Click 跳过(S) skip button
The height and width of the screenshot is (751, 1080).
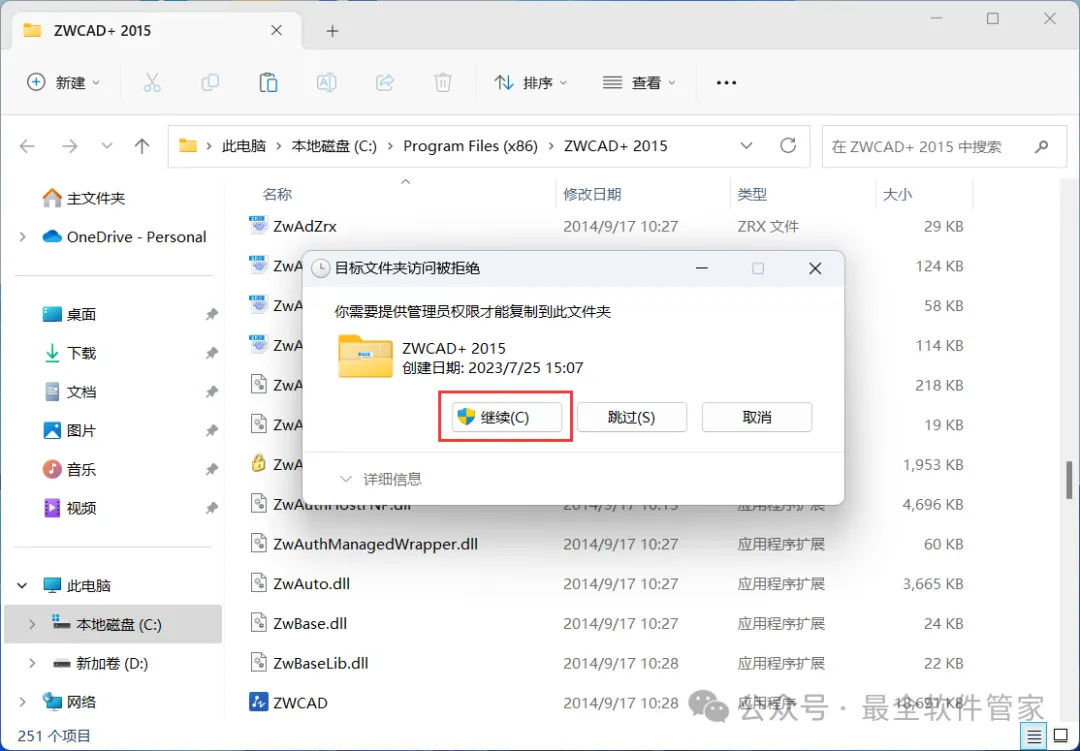point(632,417)
